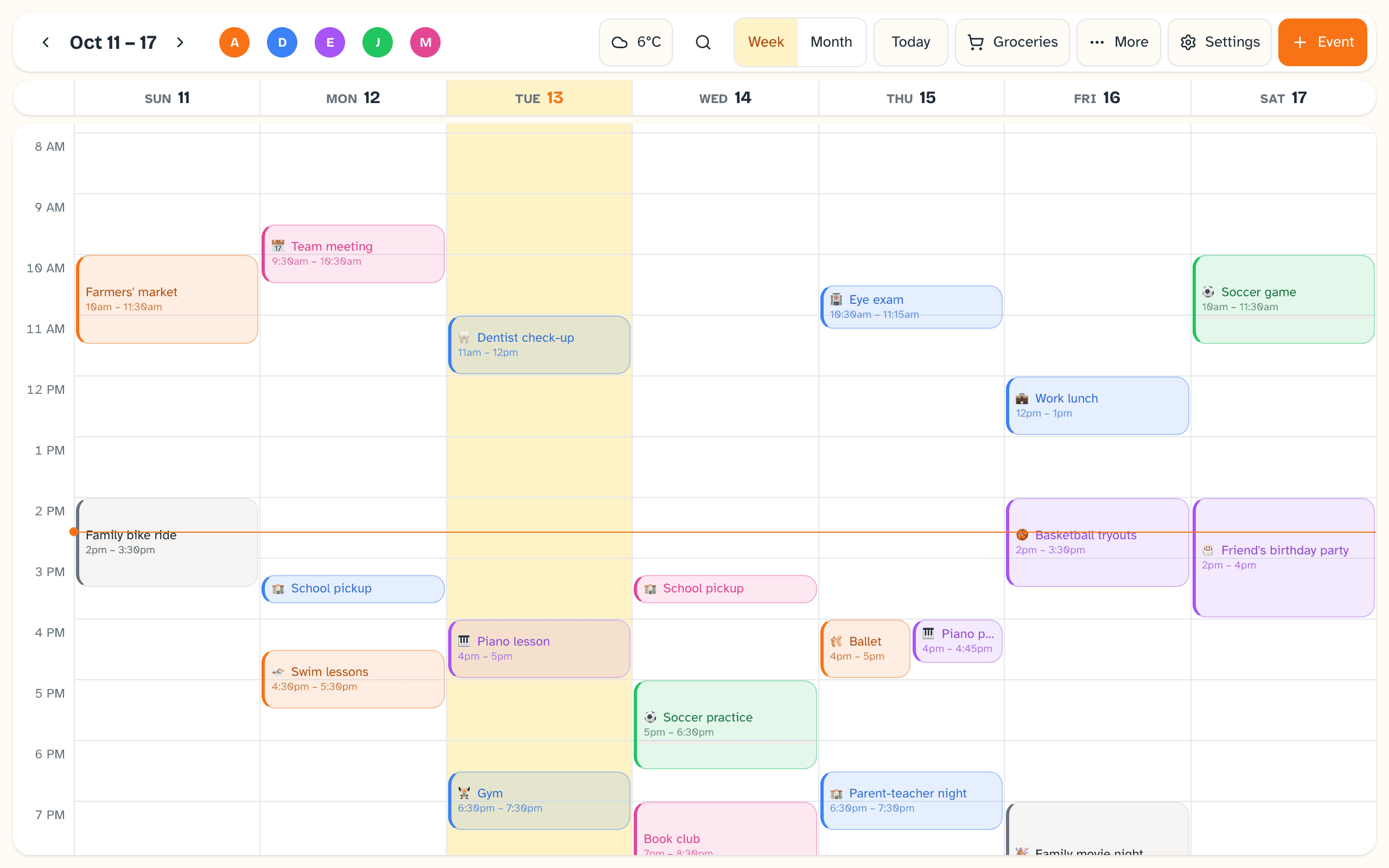The image size is (1389, 868).
Task: Click the school icon on Monday's School pickup
Action: click(x=278, y=589)
